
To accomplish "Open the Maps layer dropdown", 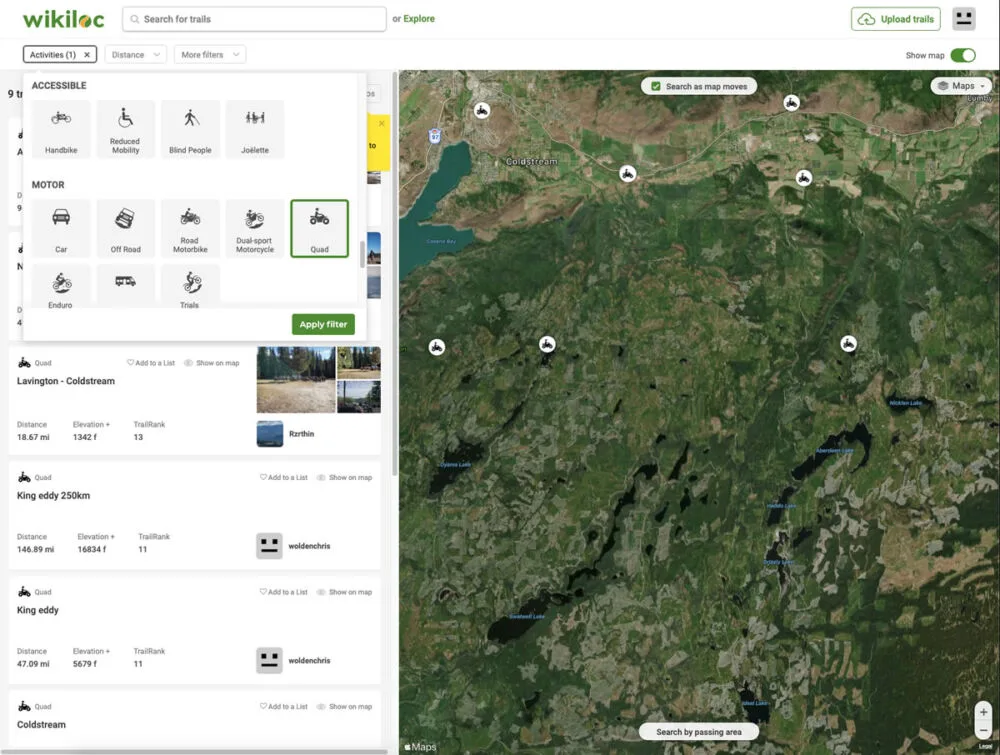I will coord(961,86).
